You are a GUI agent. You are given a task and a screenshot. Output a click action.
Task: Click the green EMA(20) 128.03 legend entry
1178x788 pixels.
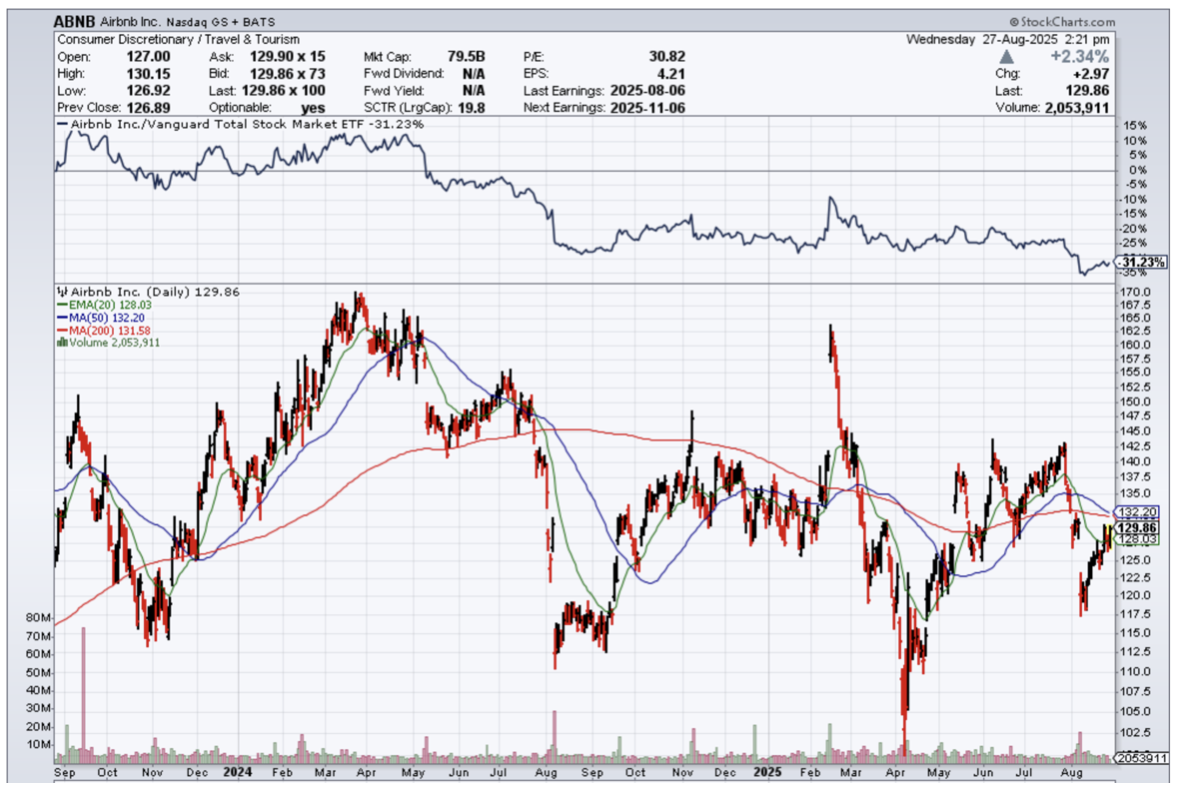(104, 305)
